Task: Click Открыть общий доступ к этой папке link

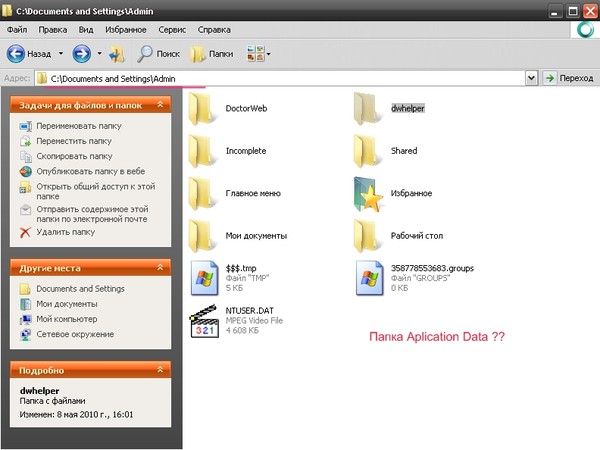Action: coord(96,191)
